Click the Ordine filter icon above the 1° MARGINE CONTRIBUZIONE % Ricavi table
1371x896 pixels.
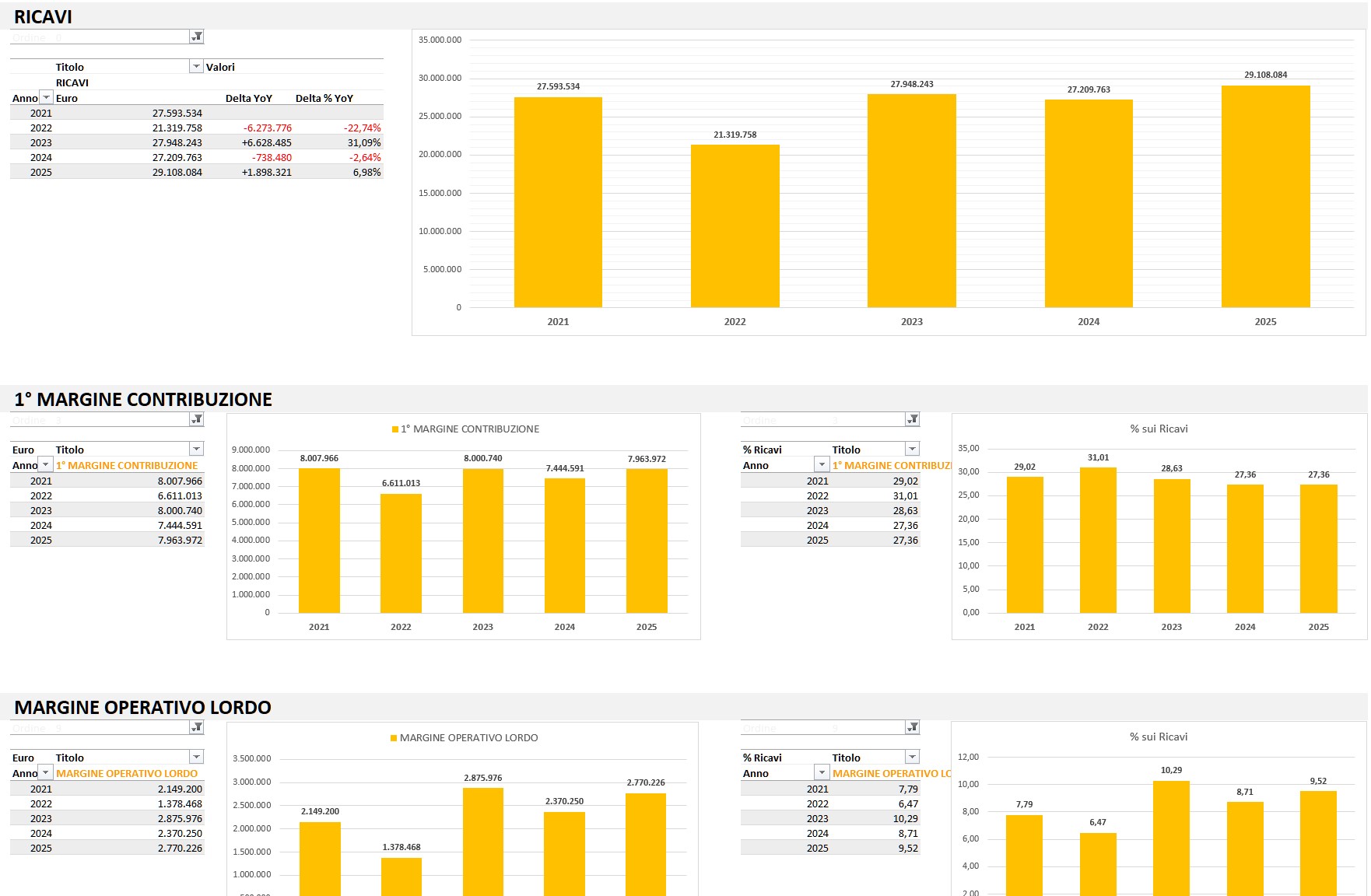point(913,419)
